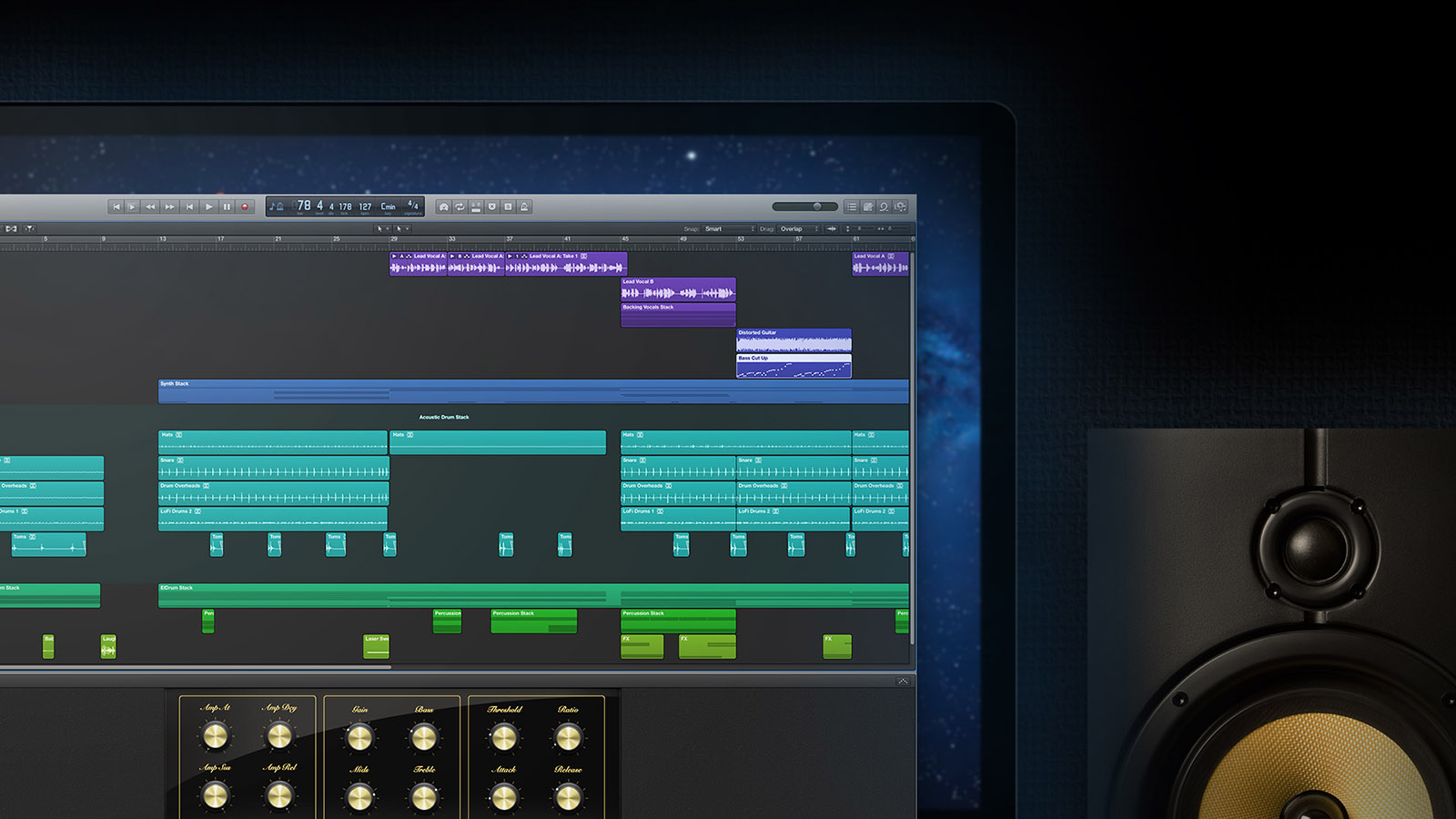Viewport: 1456px width, 819px height.
Task: Open the List Editors icon
Action: 852,207
